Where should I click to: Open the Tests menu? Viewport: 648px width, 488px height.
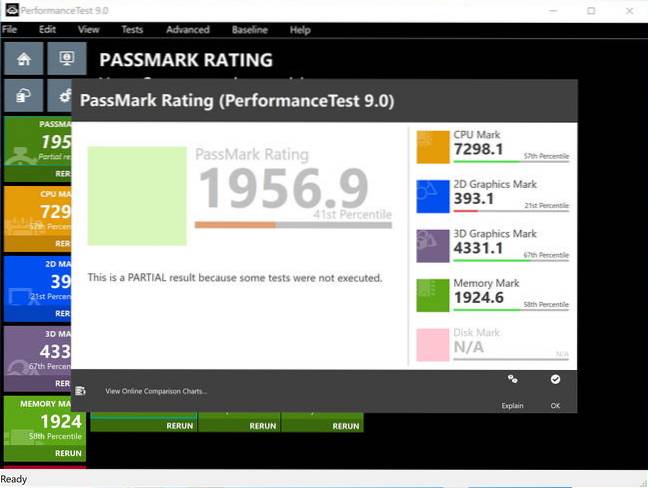click(x=131, y=30)
